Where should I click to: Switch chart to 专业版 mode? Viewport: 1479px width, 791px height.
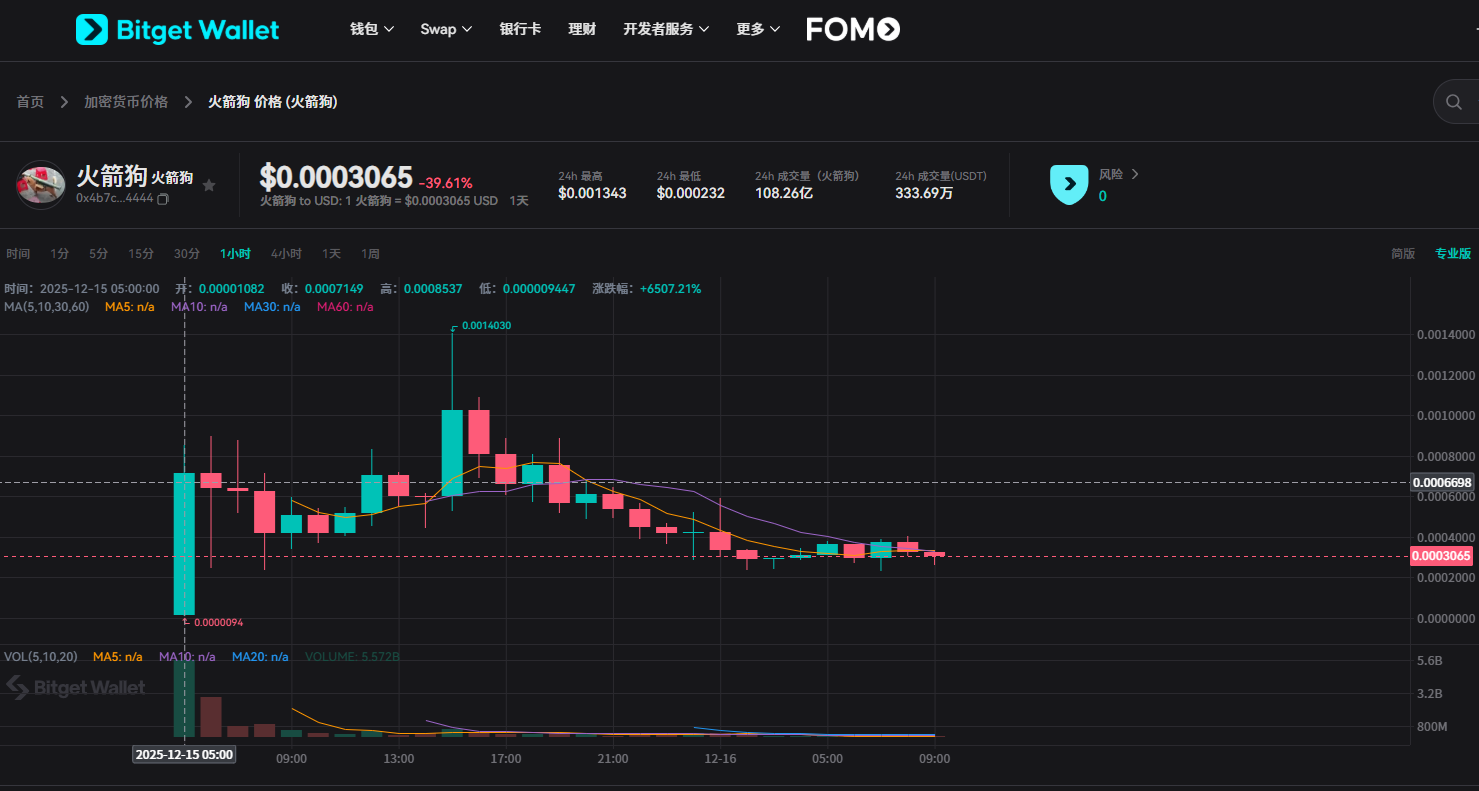point(1452,254)
